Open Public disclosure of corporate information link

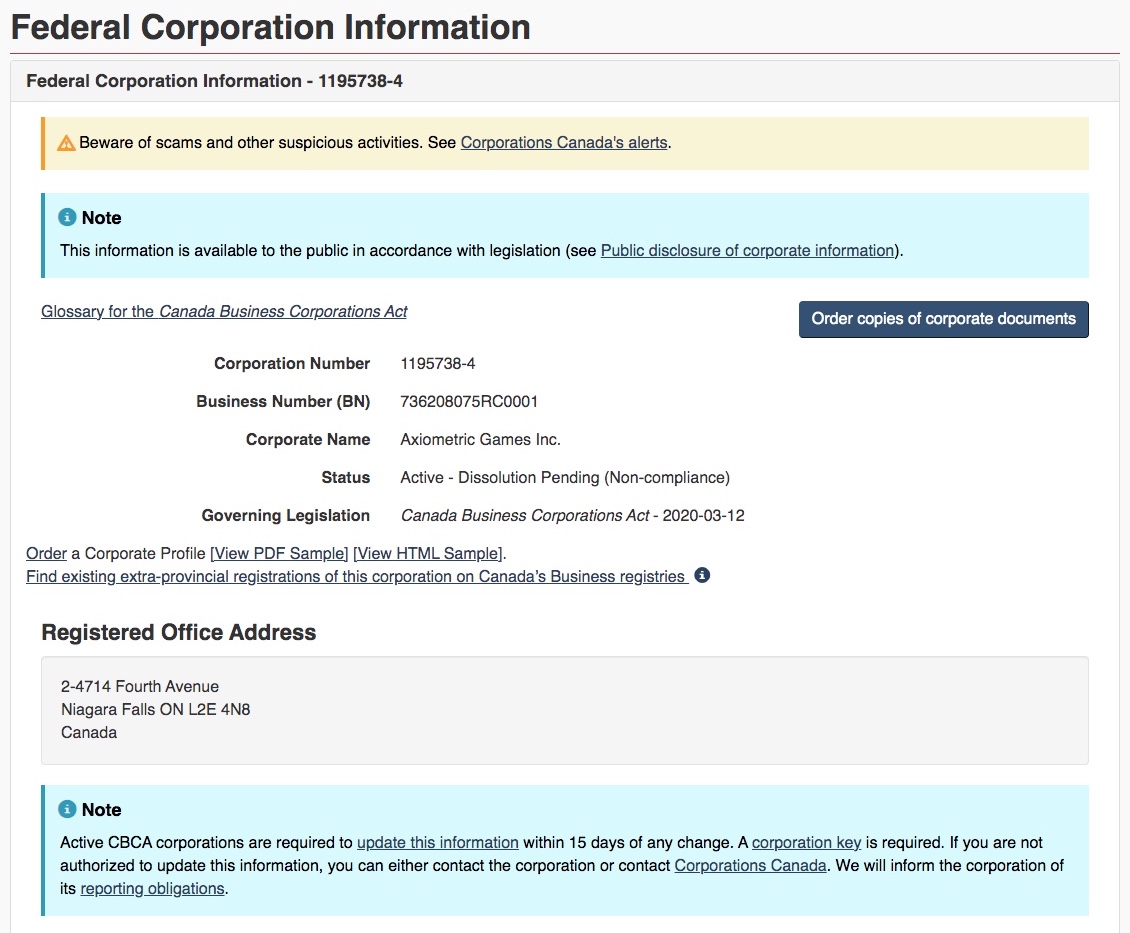(x=747, y=251)
